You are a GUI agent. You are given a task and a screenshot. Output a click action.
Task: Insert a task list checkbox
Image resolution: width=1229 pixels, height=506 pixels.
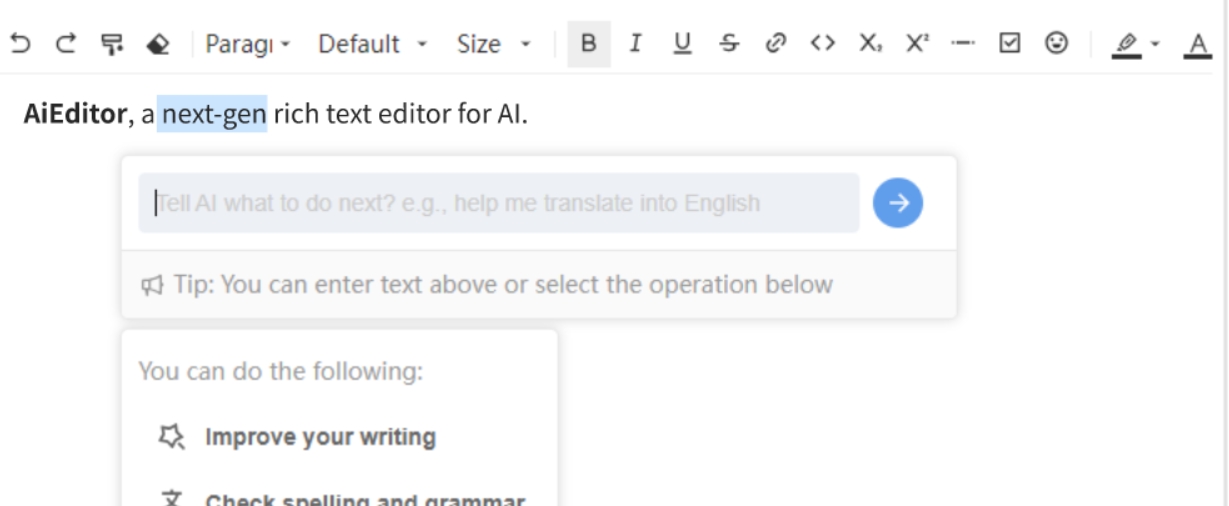point(1010,44)
